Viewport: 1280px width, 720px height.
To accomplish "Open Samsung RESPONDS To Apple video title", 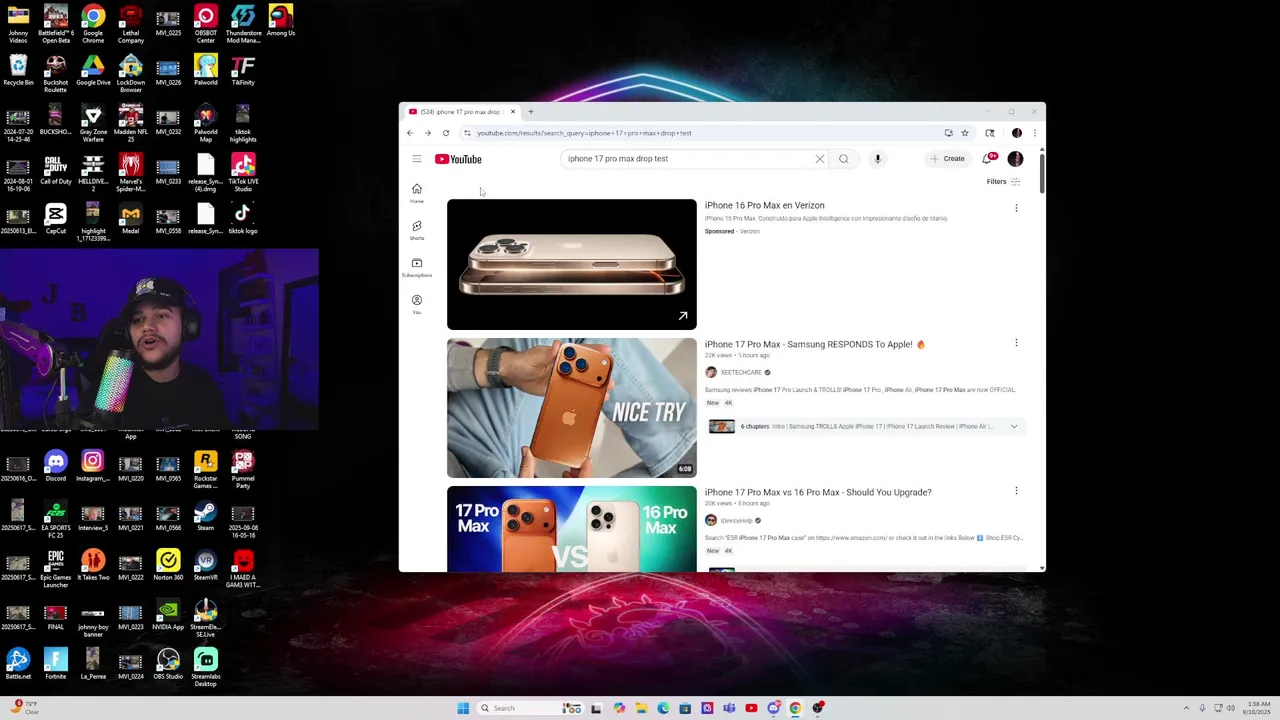I will pos(815,345).
